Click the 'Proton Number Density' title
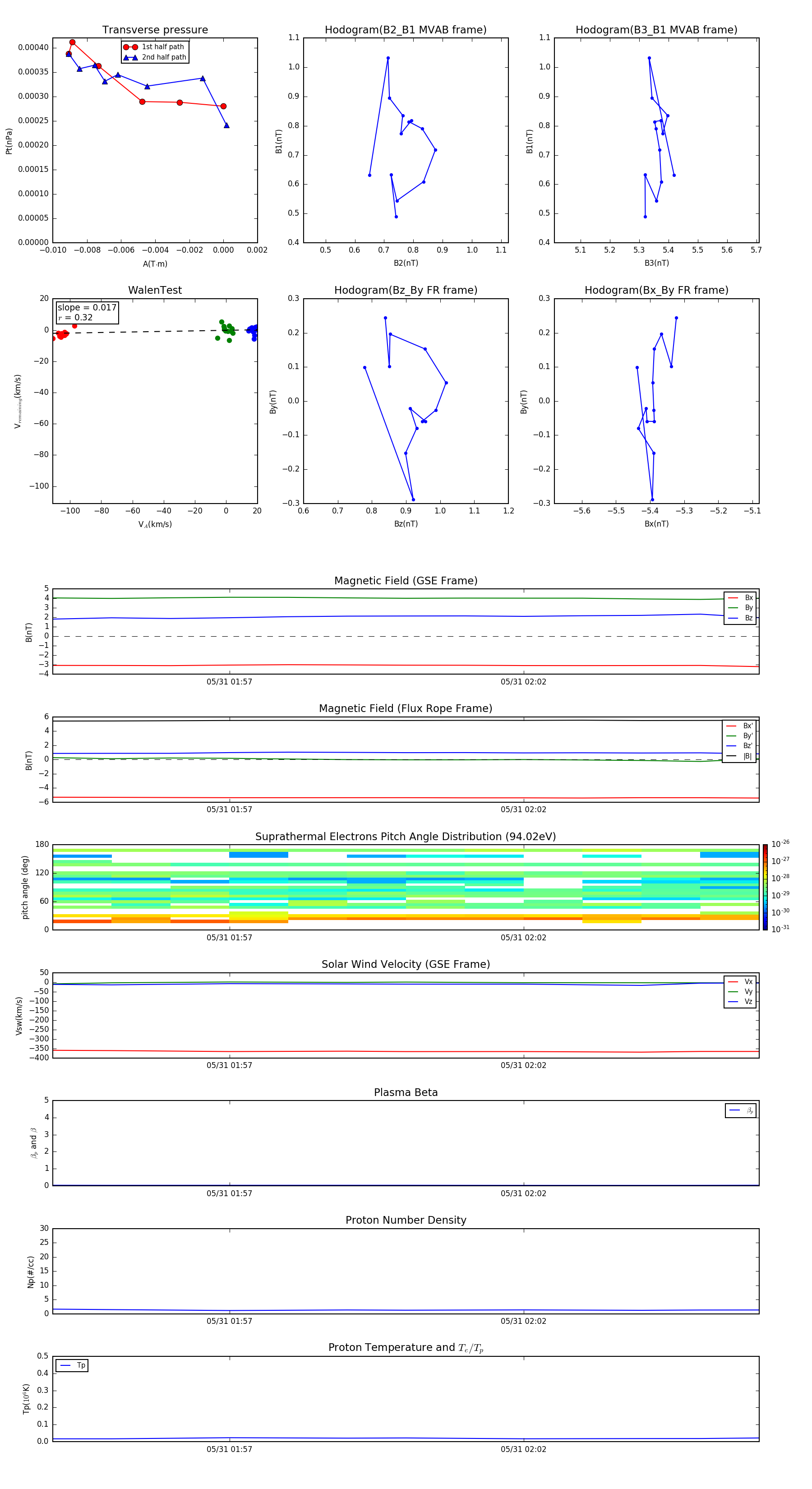The width and height of the screenshot is (812, 1489). click(406, 1220)
